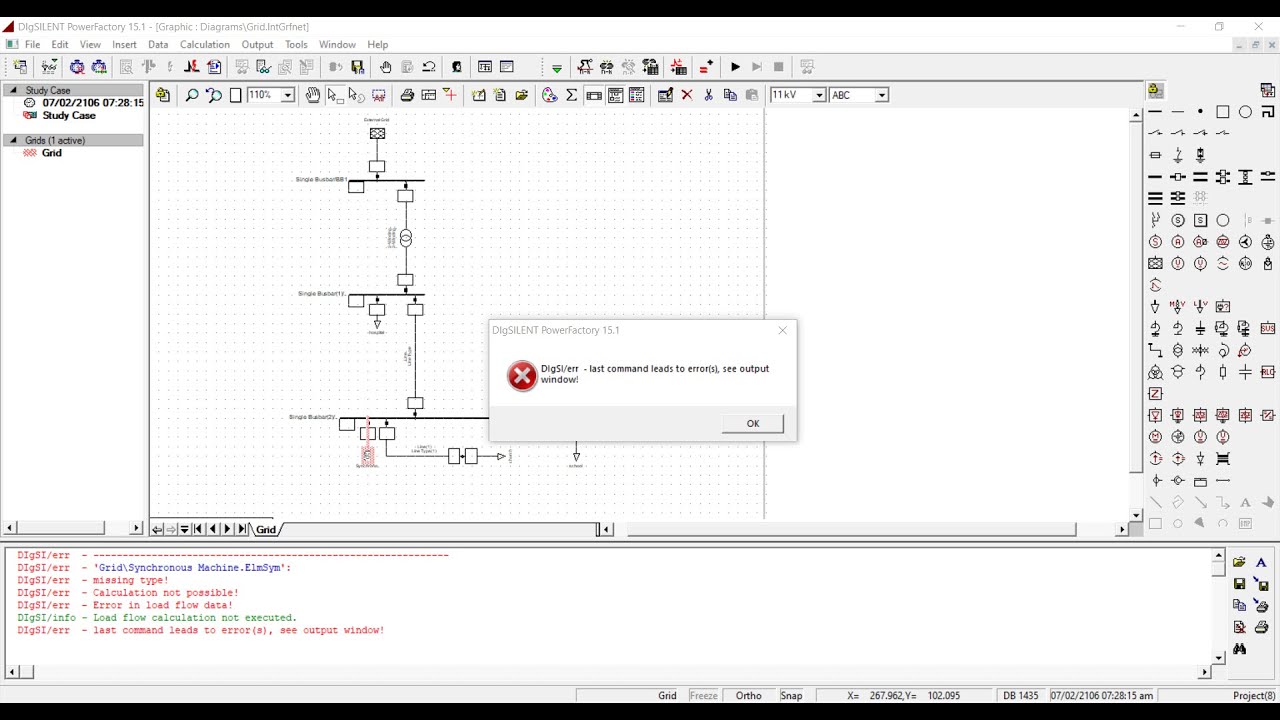This screenshot has height=720, width=1280.
Task: Open the zoom level 110% dropdown
Action: coord(287,95)
